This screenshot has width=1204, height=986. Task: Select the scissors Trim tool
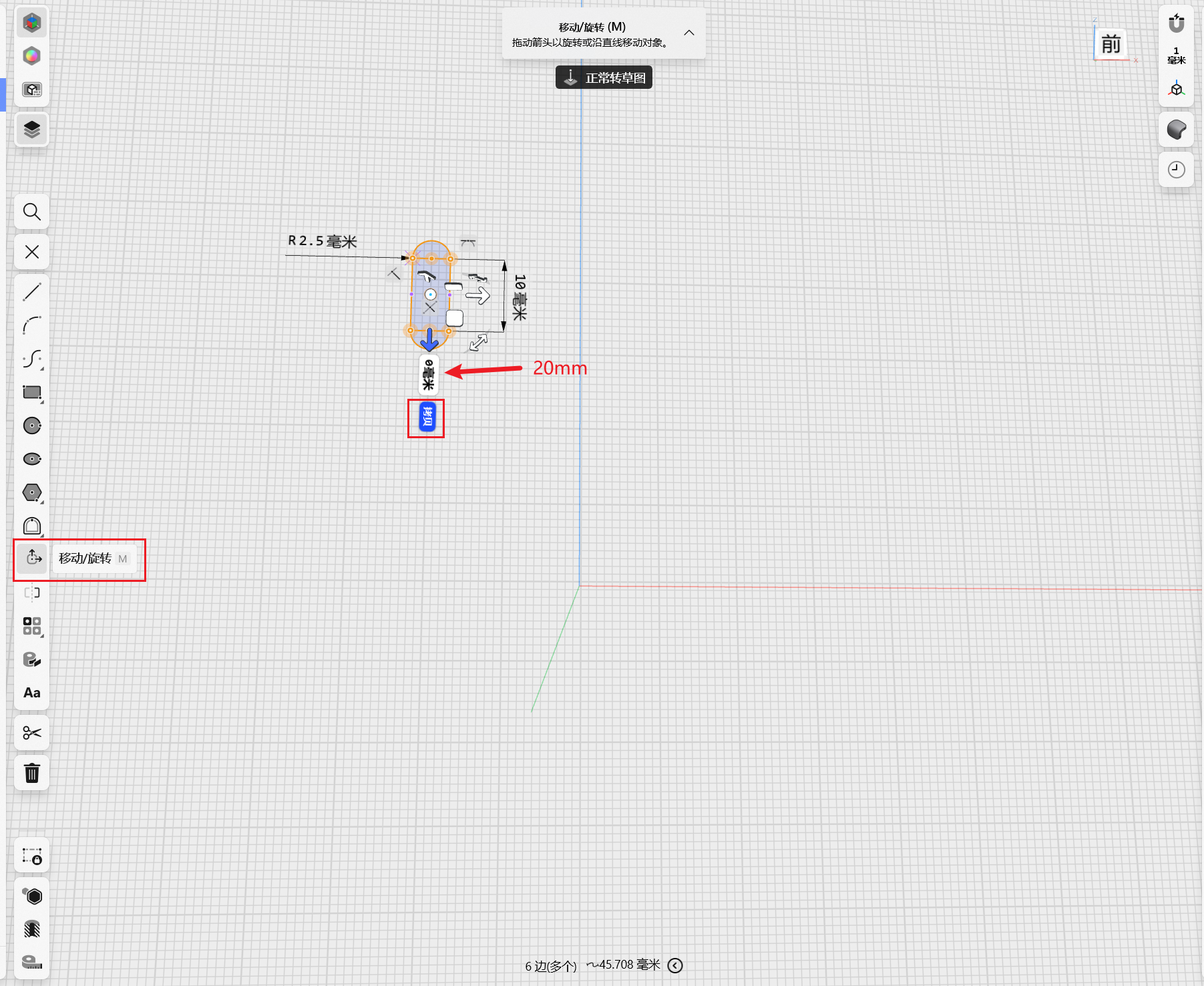pos(31,733)
